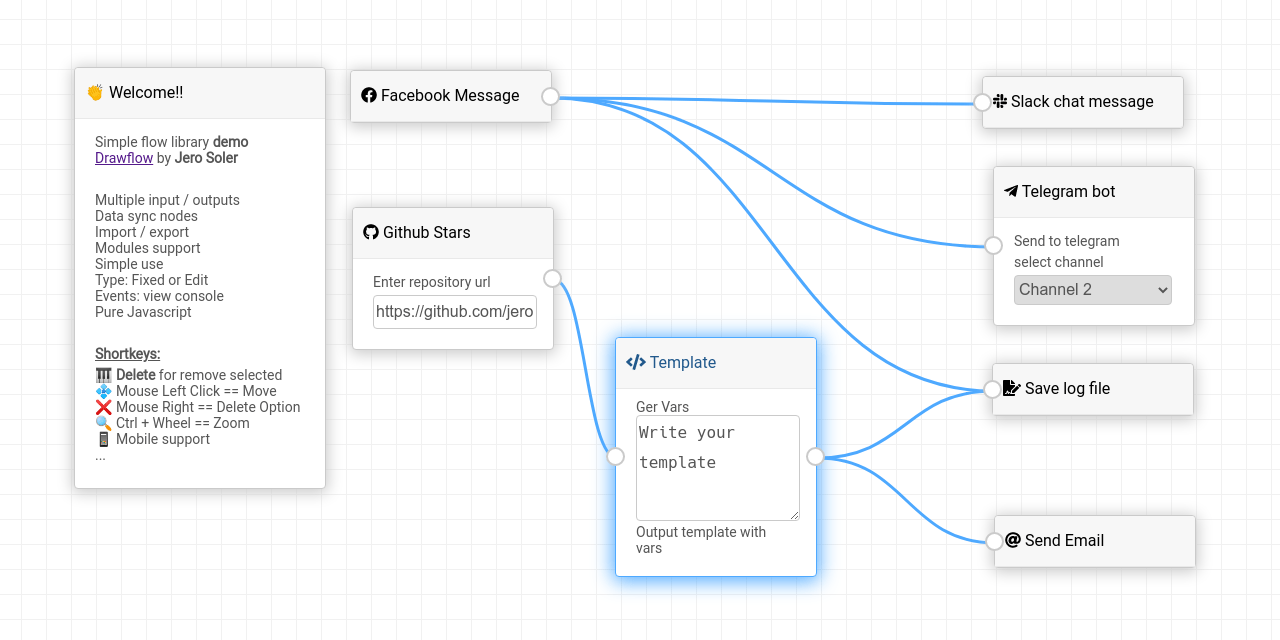Click the Github Stars output connector
The height and width of the screenshot is (640, 1280).
click(552, 278)
